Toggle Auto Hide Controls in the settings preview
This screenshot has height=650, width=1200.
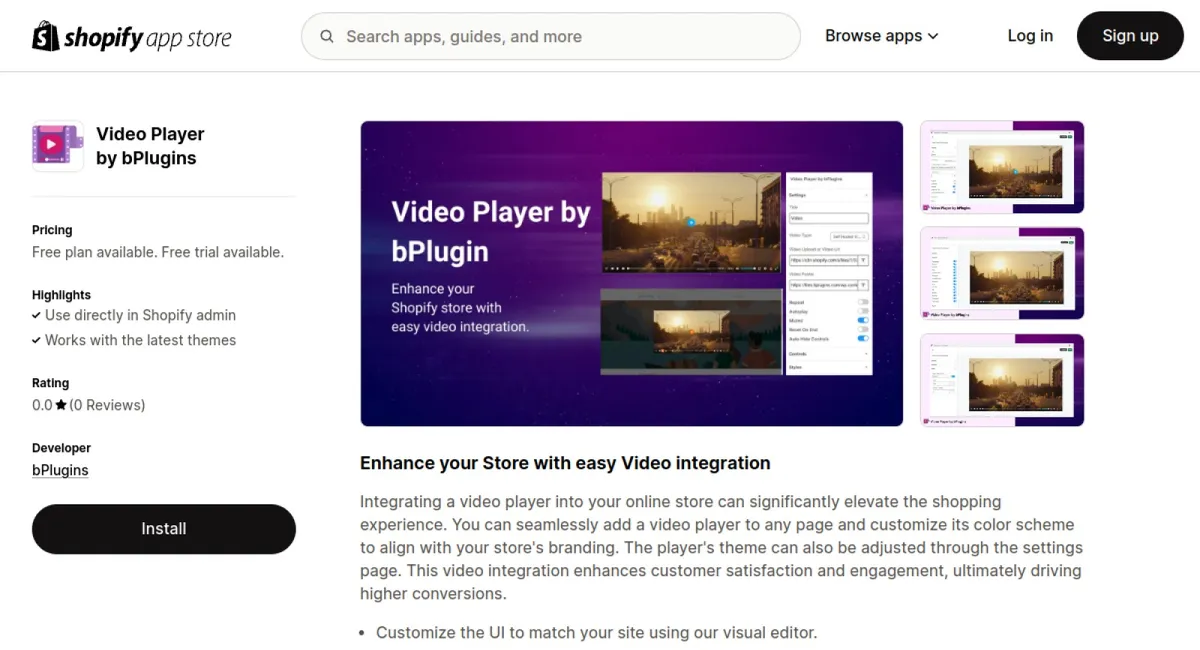pos(864,339)
